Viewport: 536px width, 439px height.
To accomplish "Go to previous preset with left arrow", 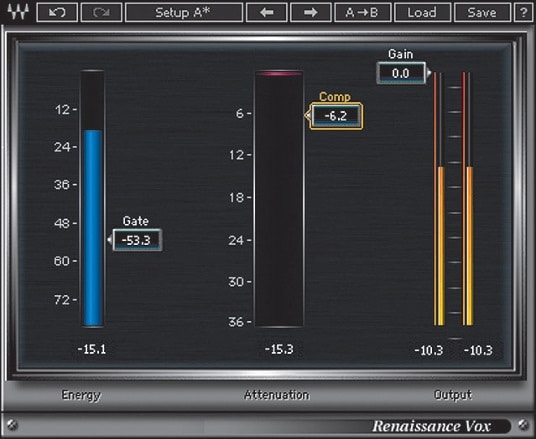I will click(x=267, y=13).
